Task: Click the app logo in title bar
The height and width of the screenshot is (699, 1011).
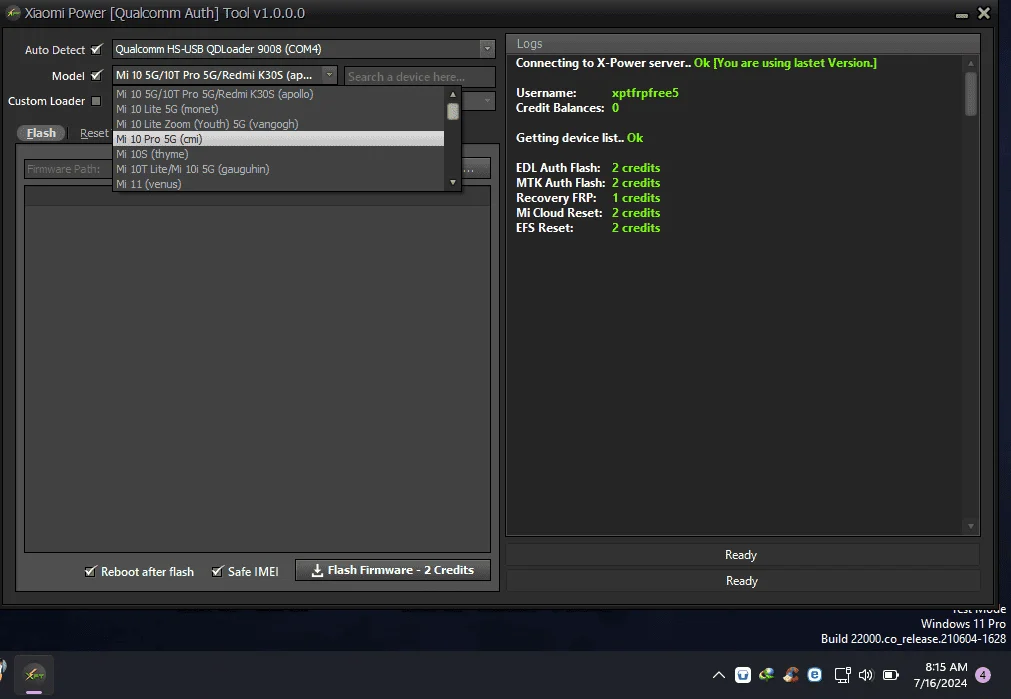Action: tap(13, 12)
